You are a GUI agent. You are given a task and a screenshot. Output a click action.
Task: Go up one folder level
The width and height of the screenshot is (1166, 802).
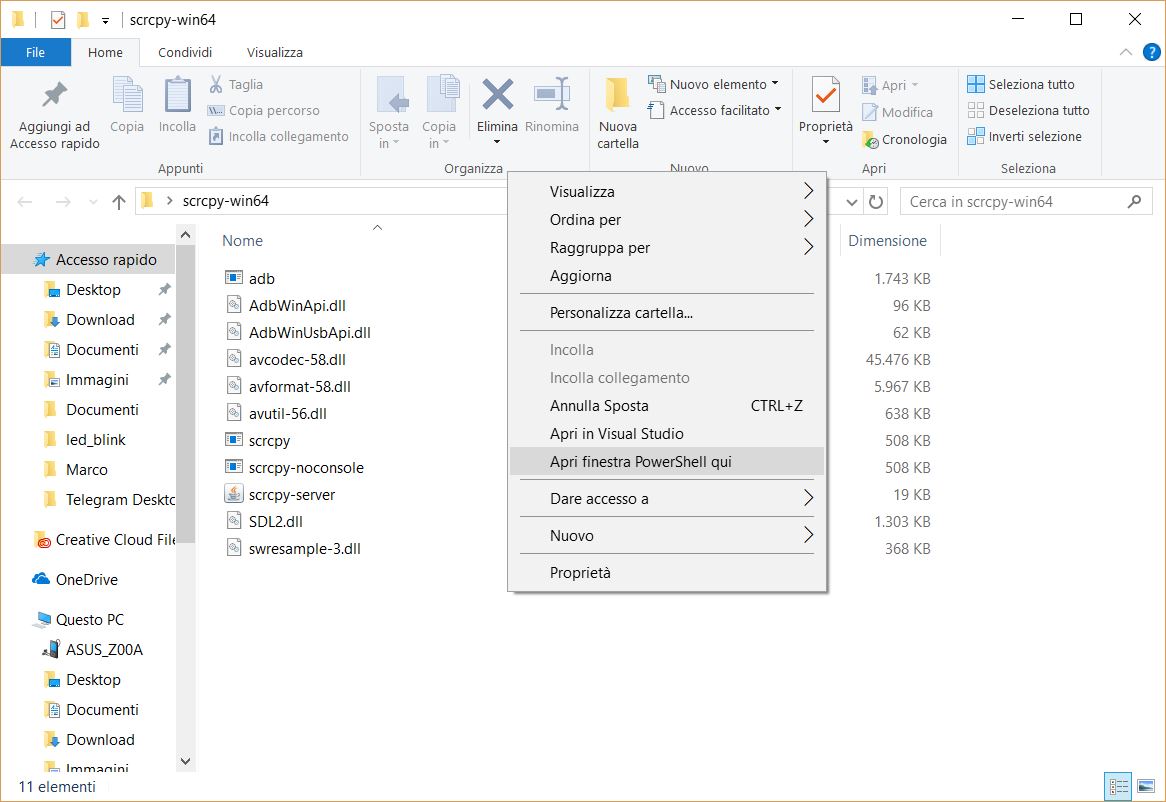(118, 201)
